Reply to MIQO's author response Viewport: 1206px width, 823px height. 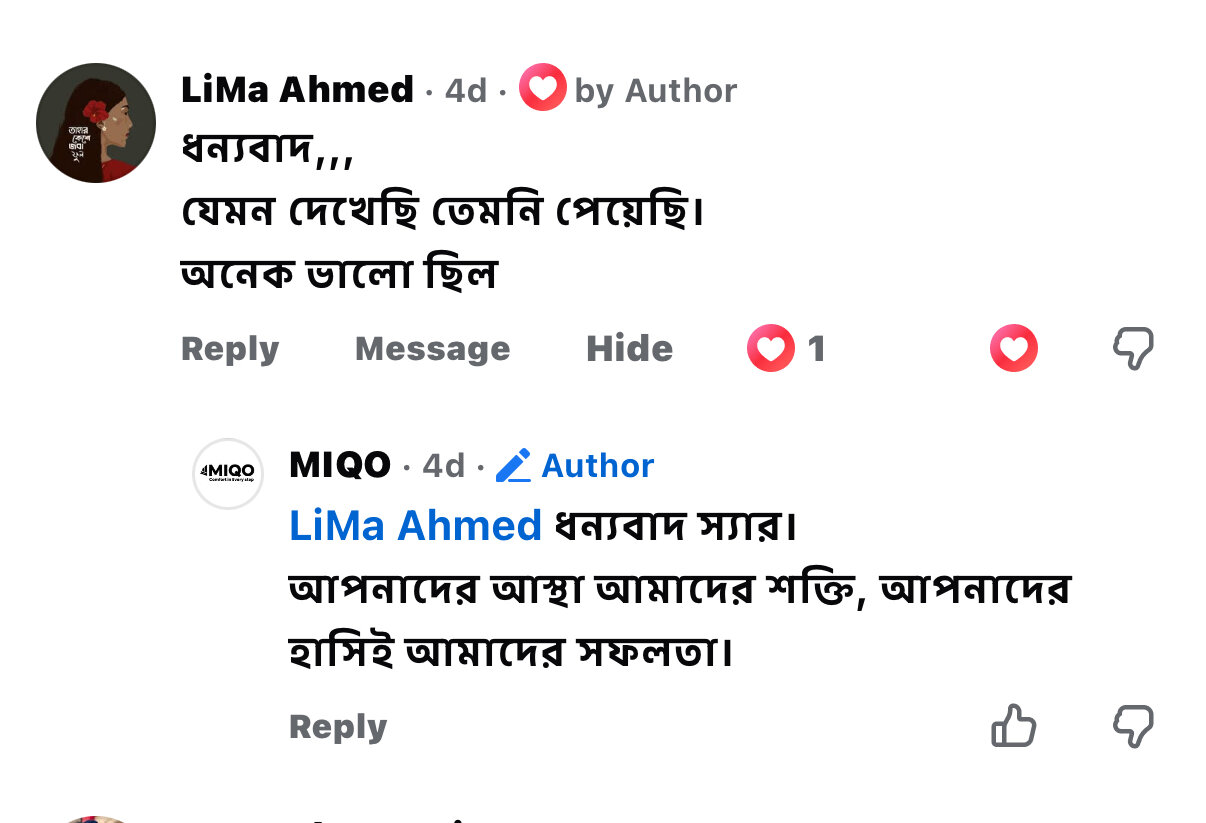tap(338, 727)
